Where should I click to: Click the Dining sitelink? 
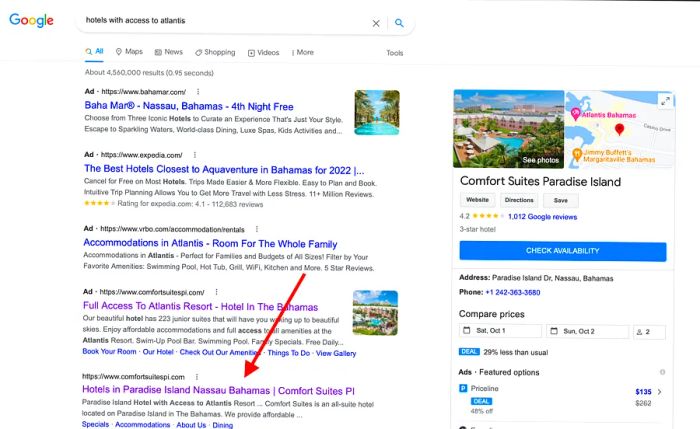pyautogui.click(x=223, y=425)
